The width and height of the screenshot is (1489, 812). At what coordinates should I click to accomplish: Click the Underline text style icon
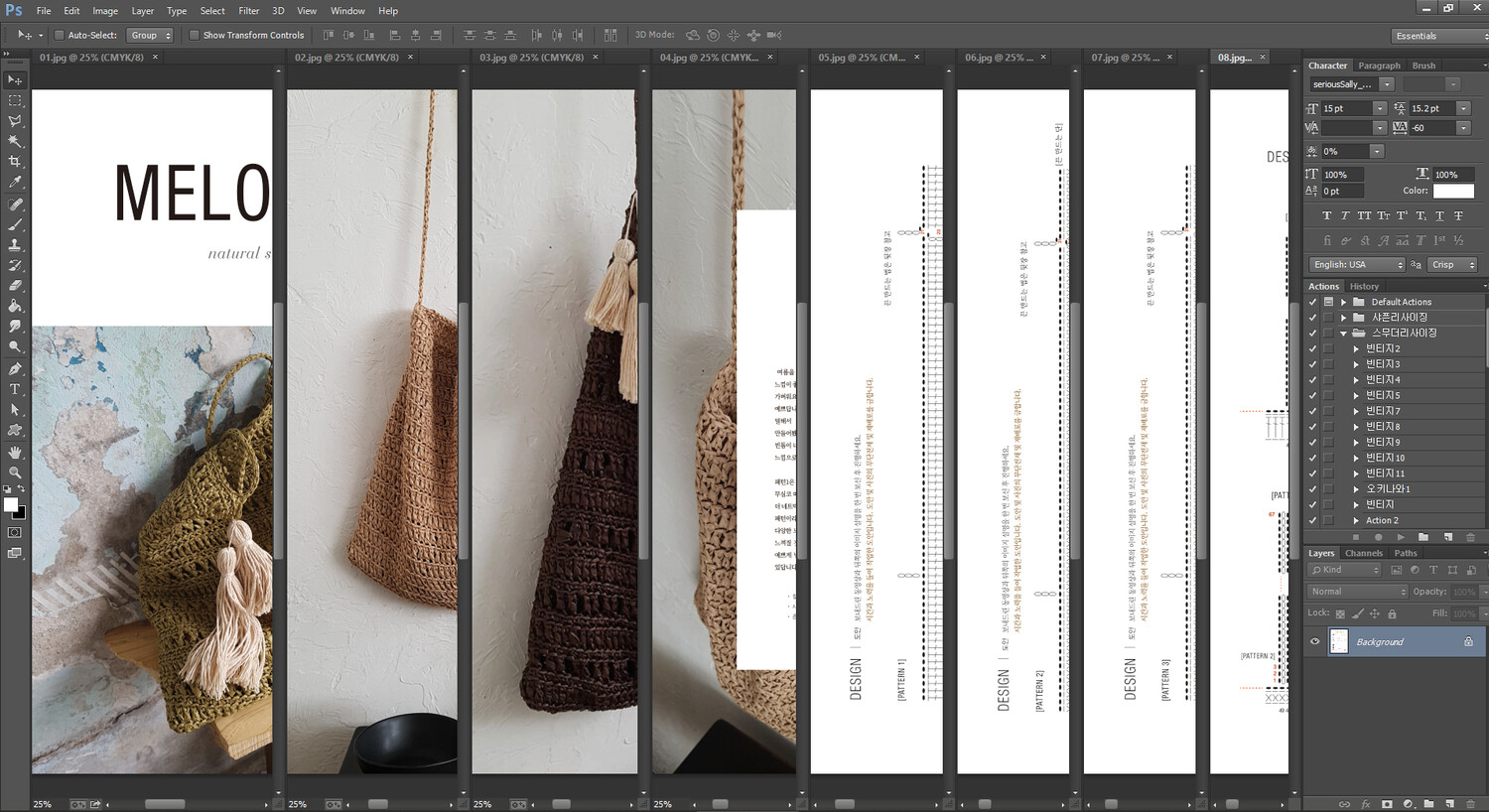(1439, 215)
